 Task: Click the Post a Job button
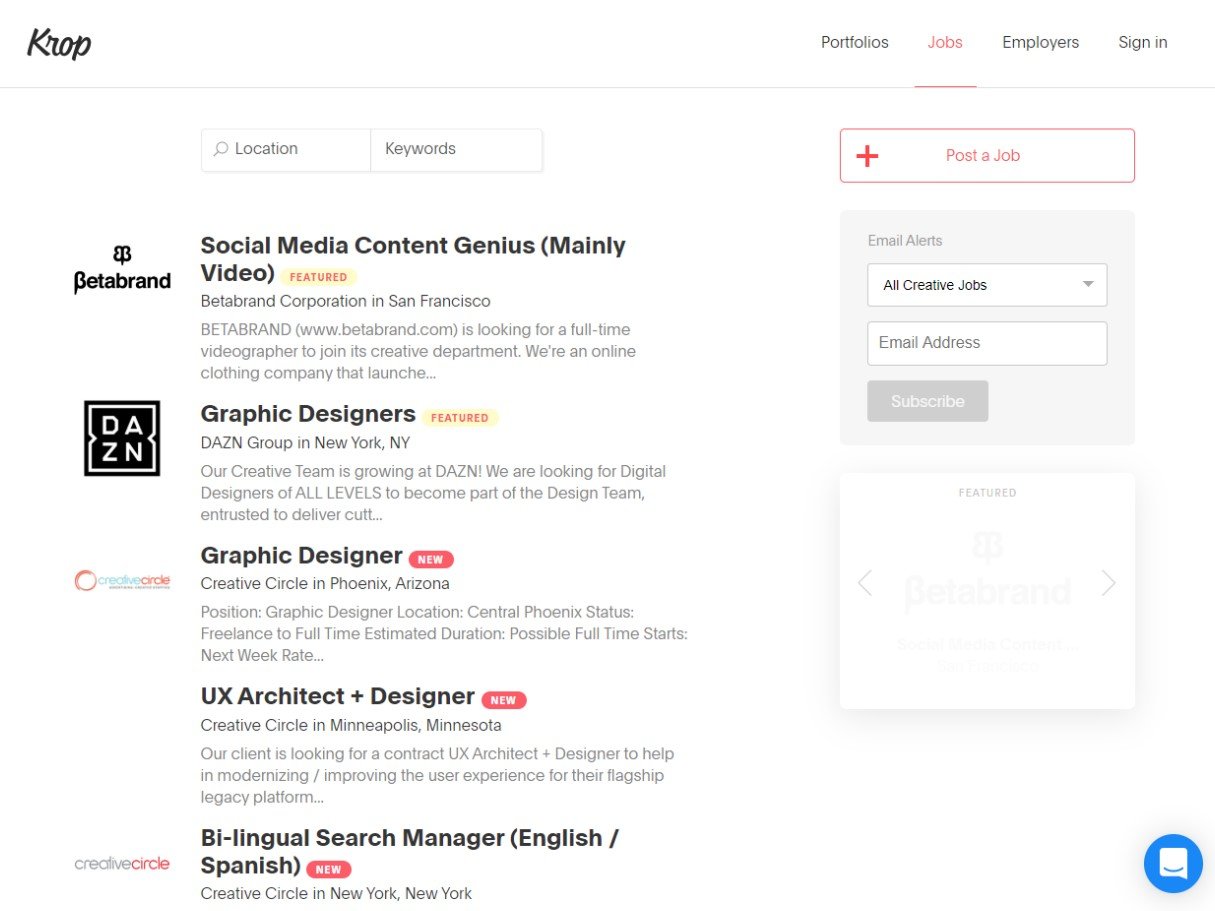pyautogui.click(x=987, y=155)
